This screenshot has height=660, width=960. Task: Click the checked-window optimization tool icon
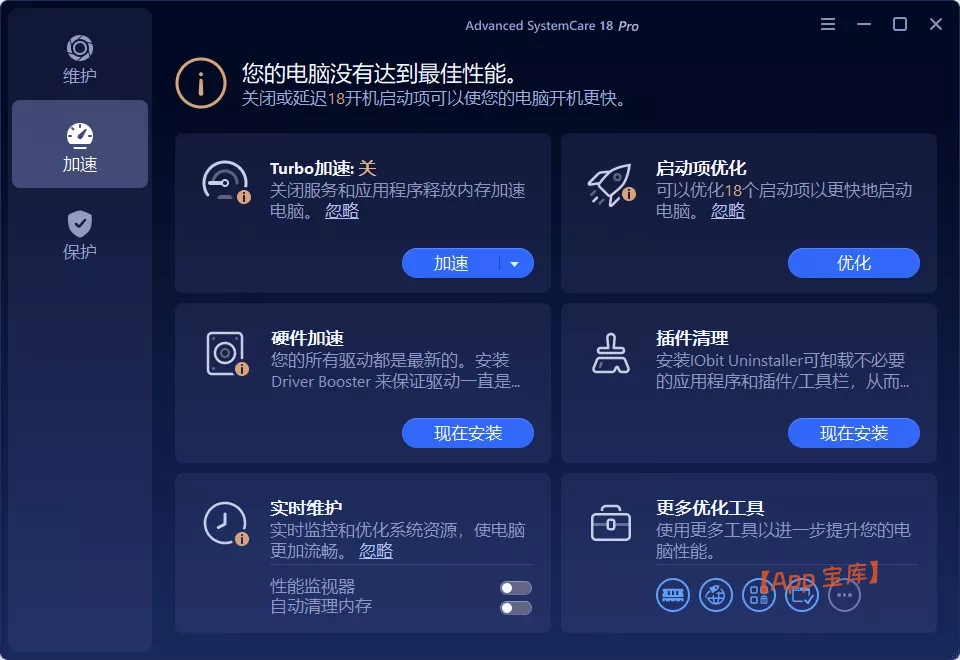click(x=801, y=594)
